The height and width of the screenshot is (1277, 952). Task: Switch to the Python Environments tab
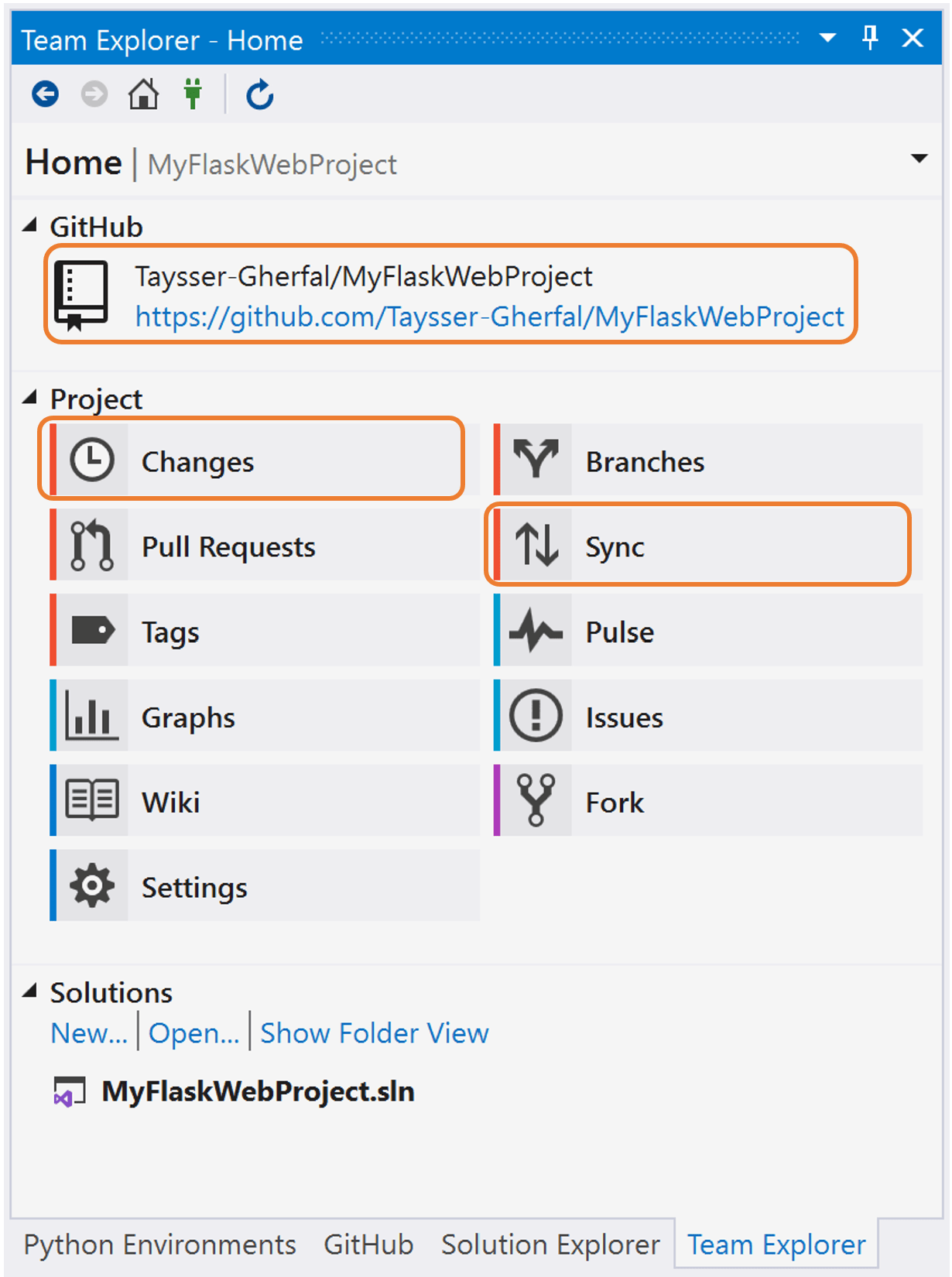pyautogui.click(x=159, y=1244)
